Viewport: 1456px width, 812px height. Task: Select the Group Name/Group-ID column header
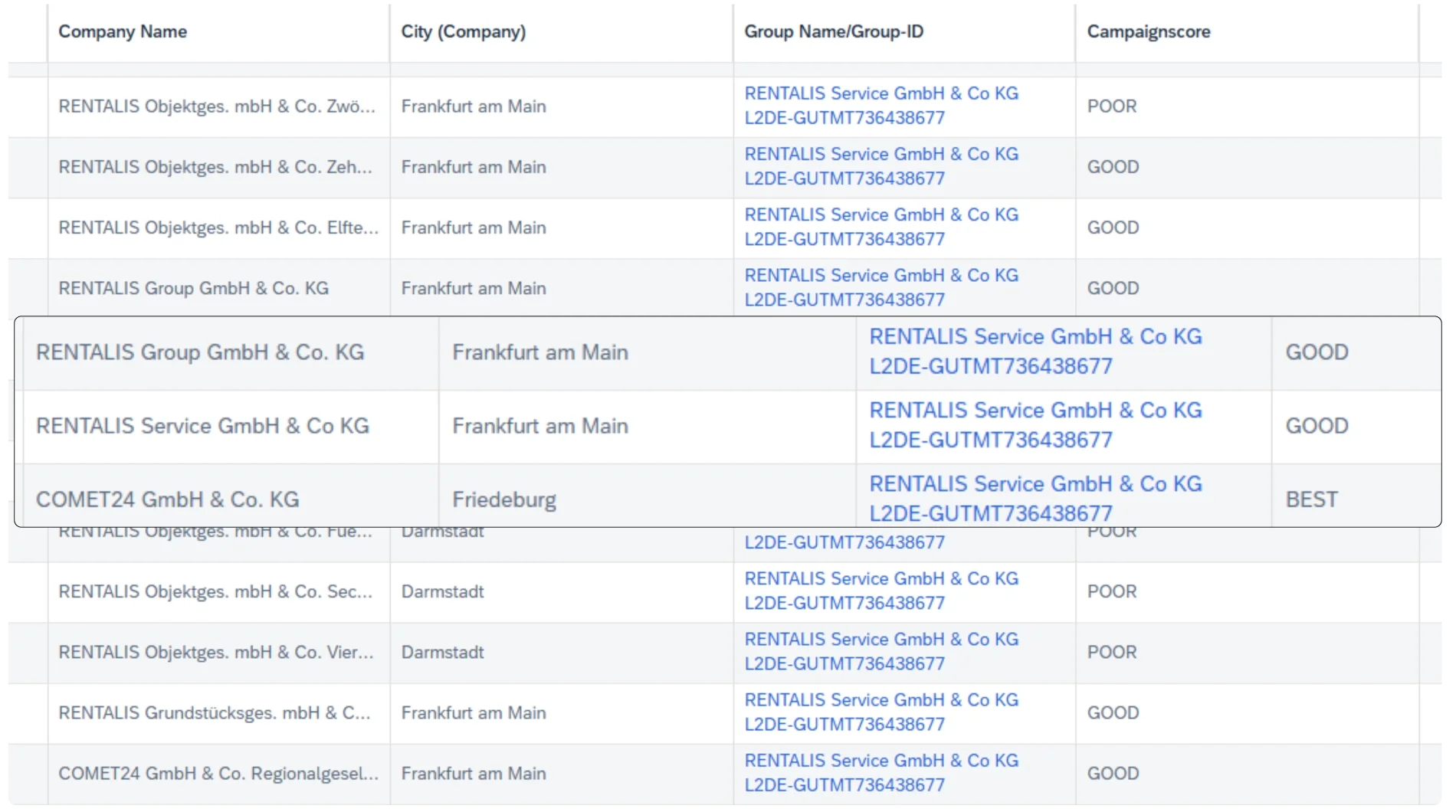[834, 31]
